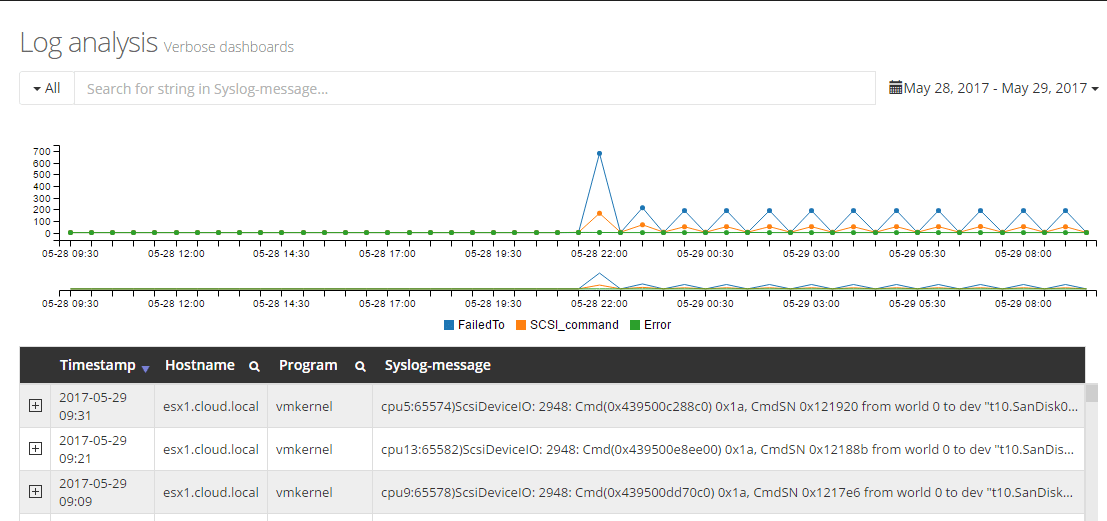
Task: Click the Syslog-message column header
Action: [x=437, y=365]
